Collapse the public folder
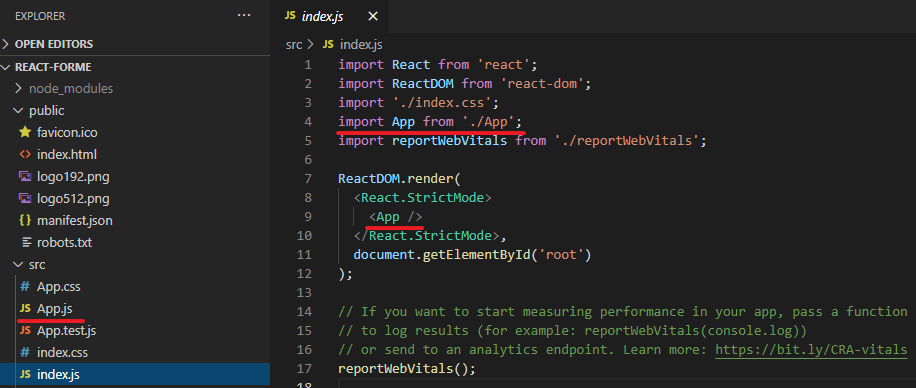916x388 pixels. pyautogui.click(x=47, y=111)
